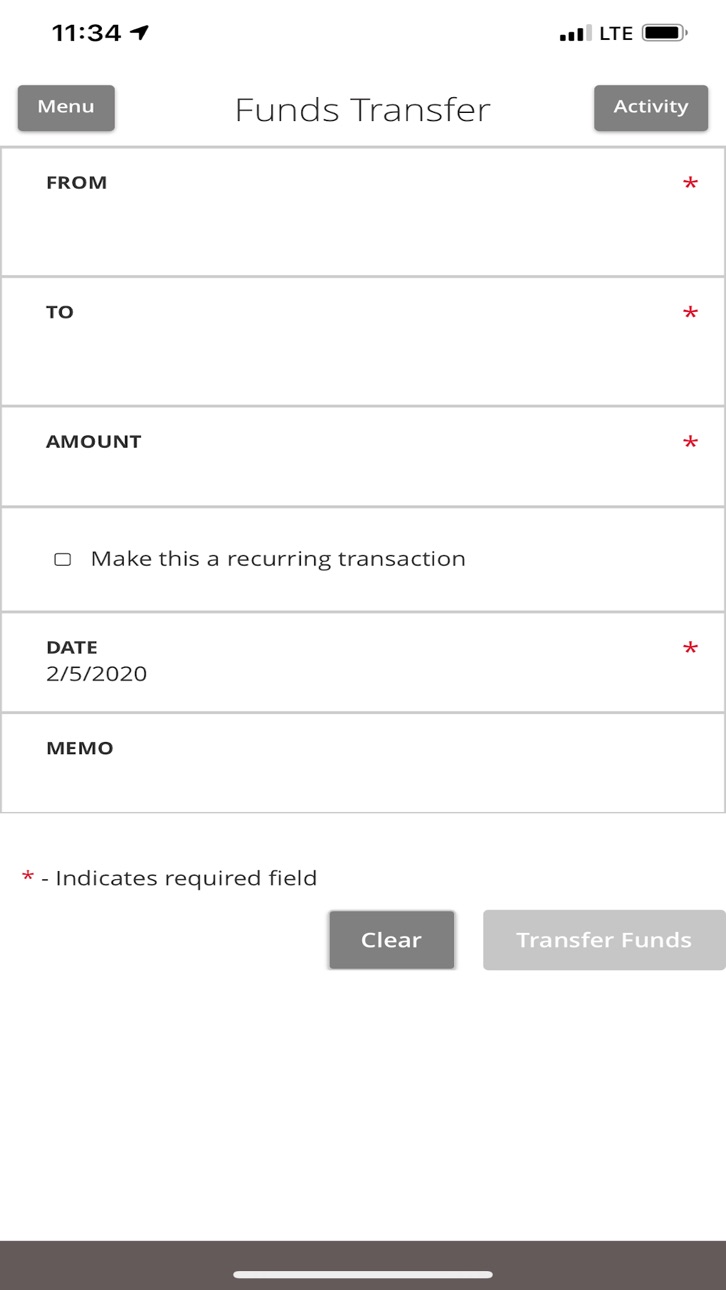
Task: Tap the cellular signal bars icon
Action: coord(576,34)
